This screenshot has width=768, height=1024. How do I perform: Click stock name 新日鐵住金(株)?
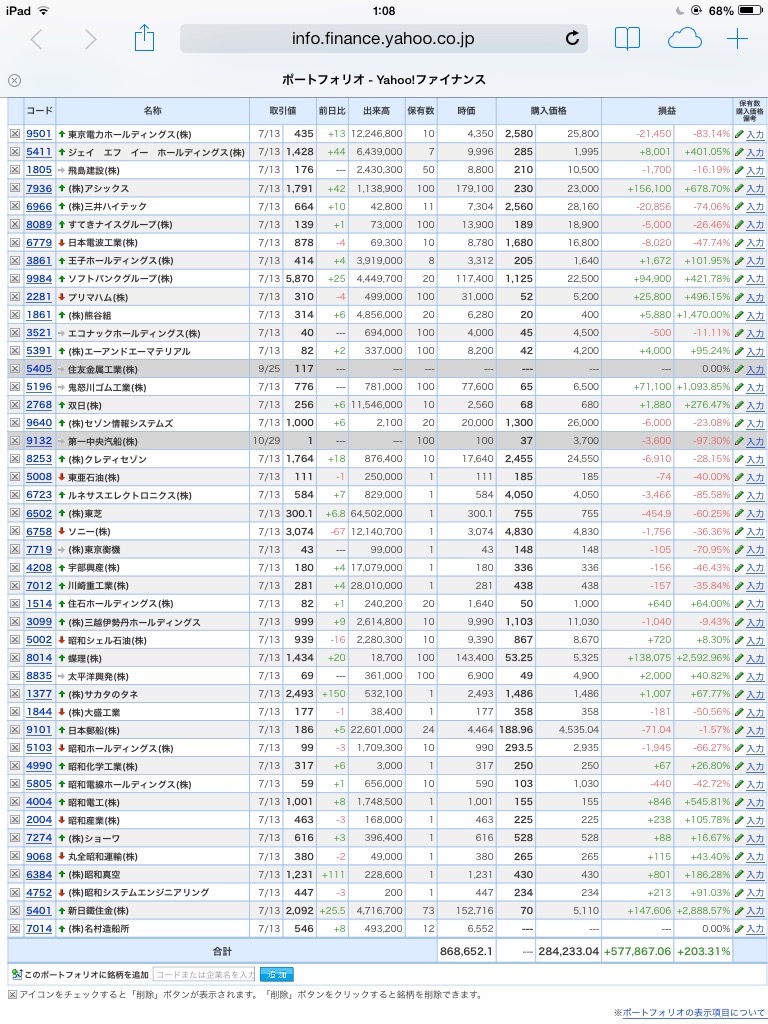click(99, 910)
